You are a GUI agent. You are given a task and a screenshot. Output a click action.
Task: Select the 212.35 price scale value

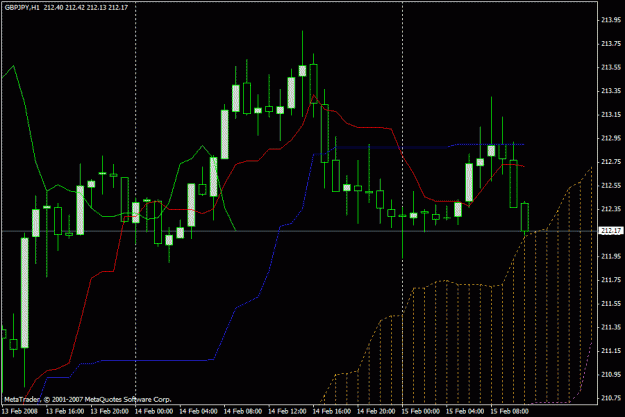611,209
